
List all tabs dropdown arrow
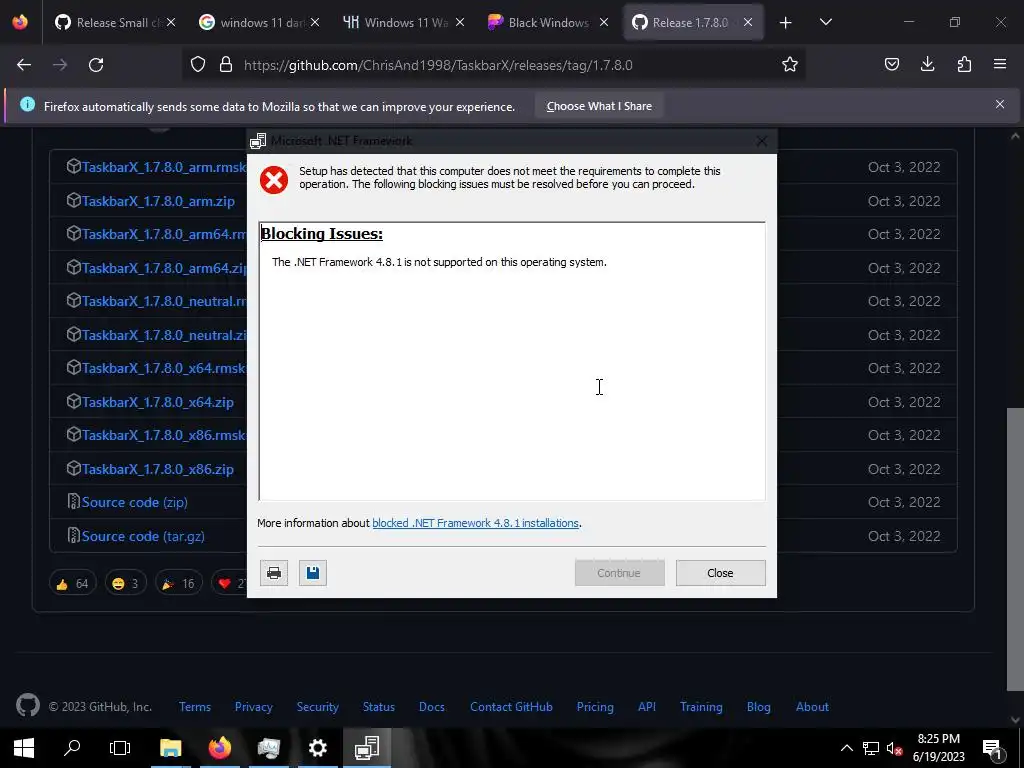(825, 23)
